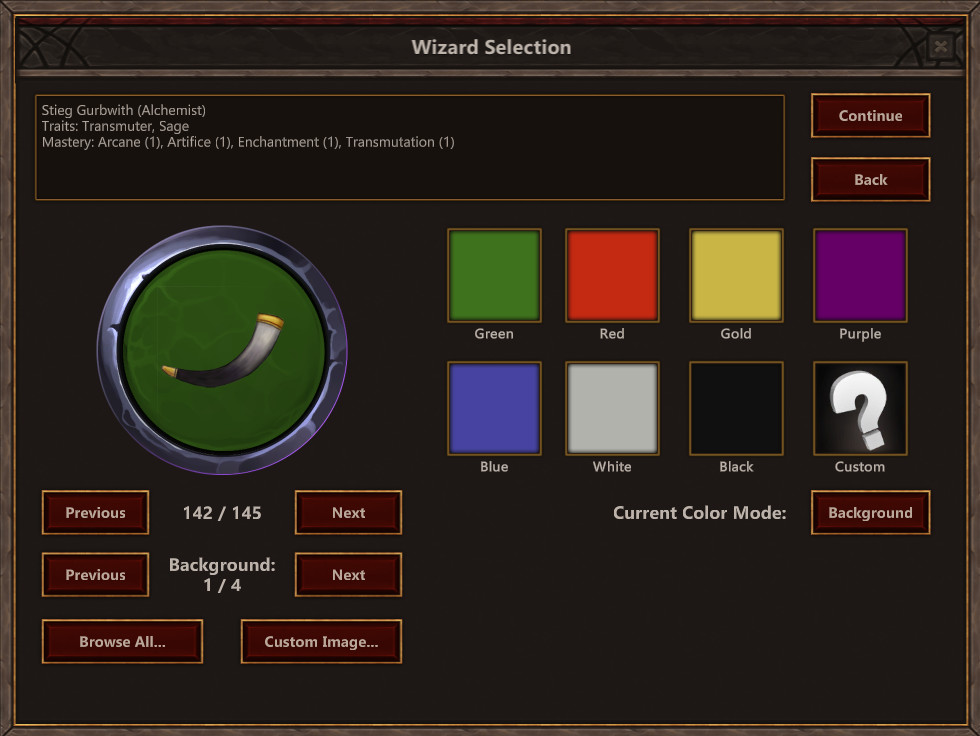The image size is (980, 736).
Task: Click Continue to confirm wizard selection
Action: [870, 115]
